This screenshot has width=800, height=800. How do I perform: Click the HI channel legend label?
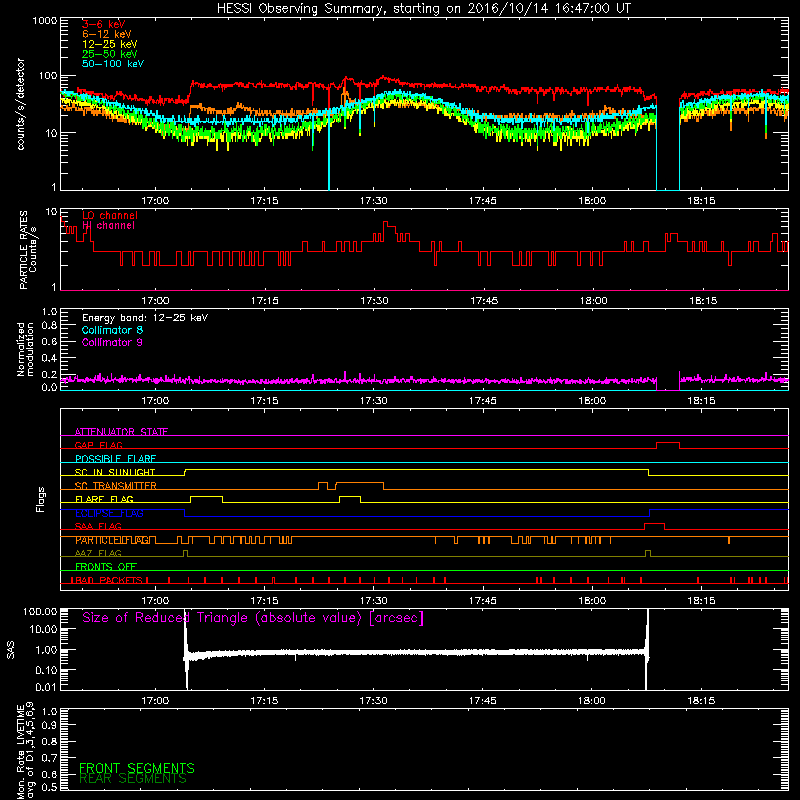coord(108,226)
